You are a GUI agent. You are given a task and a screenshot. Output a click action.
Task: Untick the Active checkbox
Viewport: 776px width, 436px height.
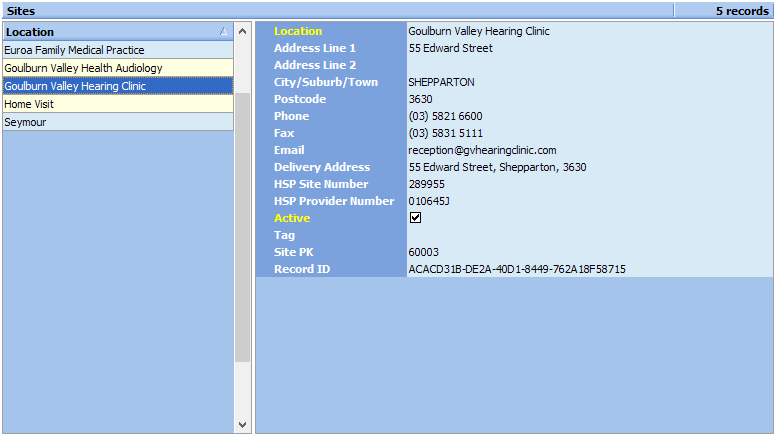click(x=415, y=218)
